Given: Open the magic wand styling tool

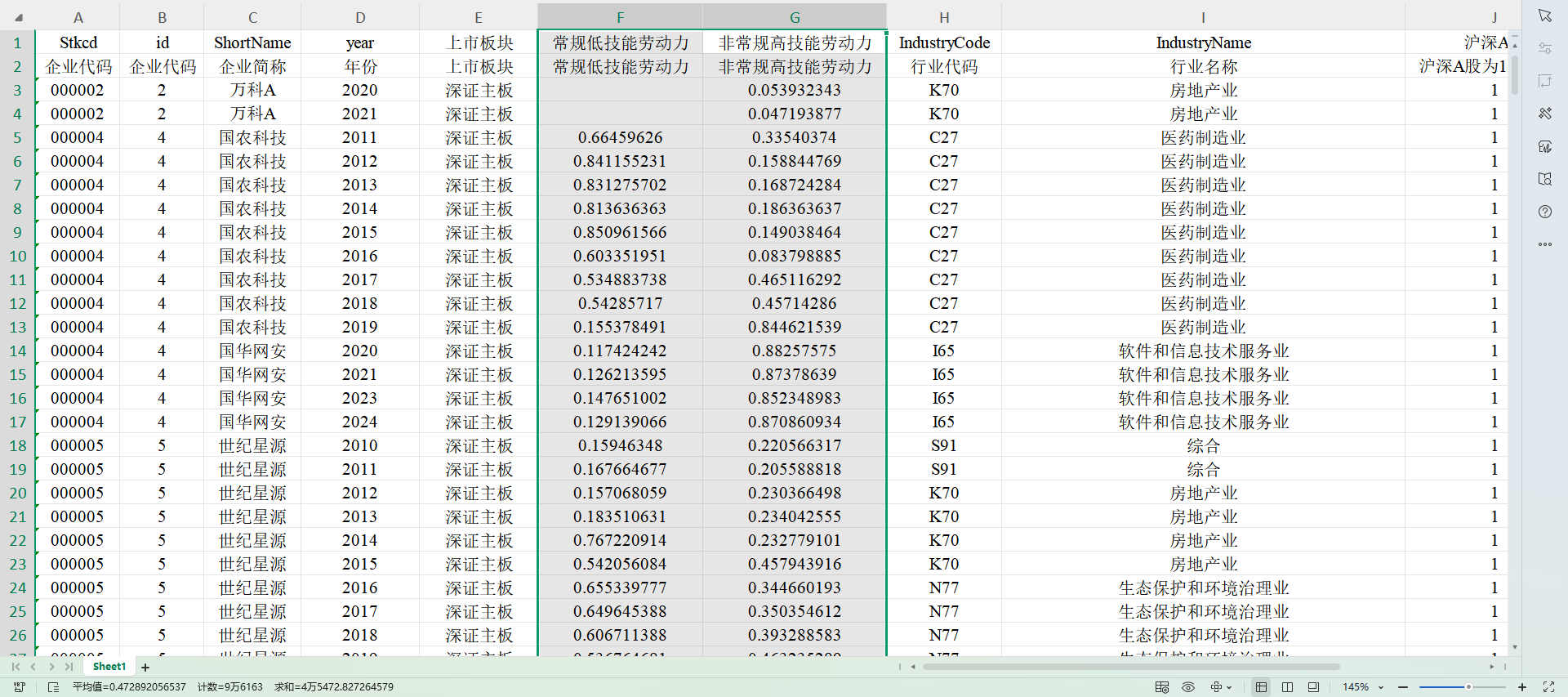Looking at the screenshot, I should (1544, 114).
